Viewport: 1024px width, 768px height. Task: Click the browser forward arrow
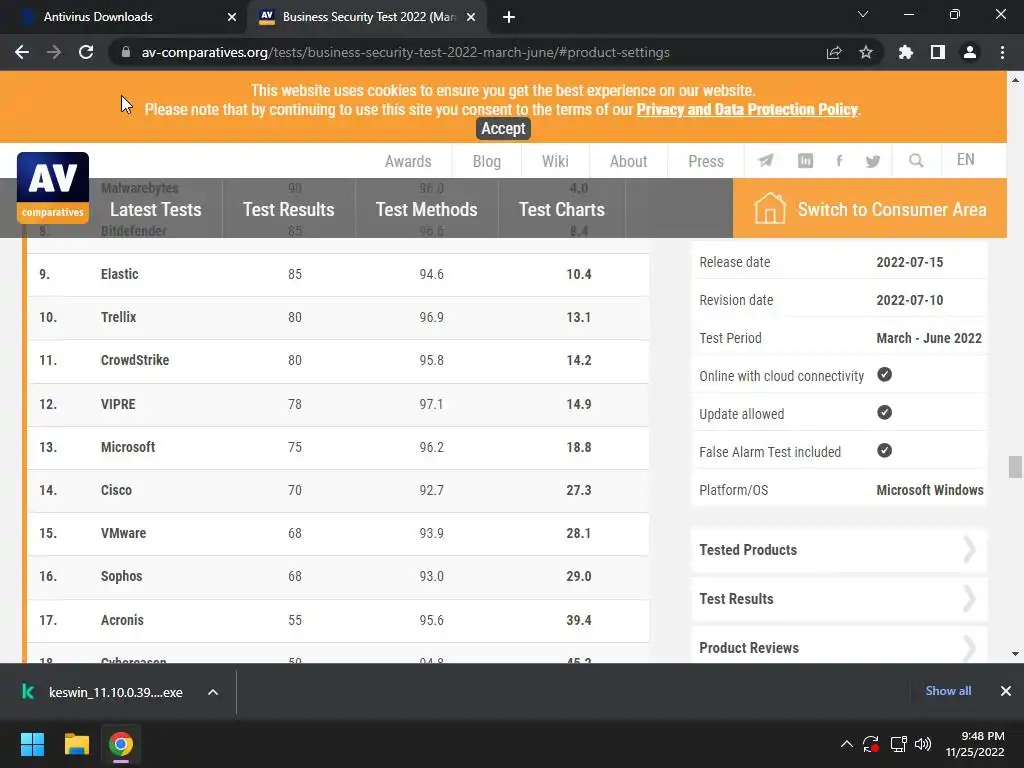pos(54,52)
